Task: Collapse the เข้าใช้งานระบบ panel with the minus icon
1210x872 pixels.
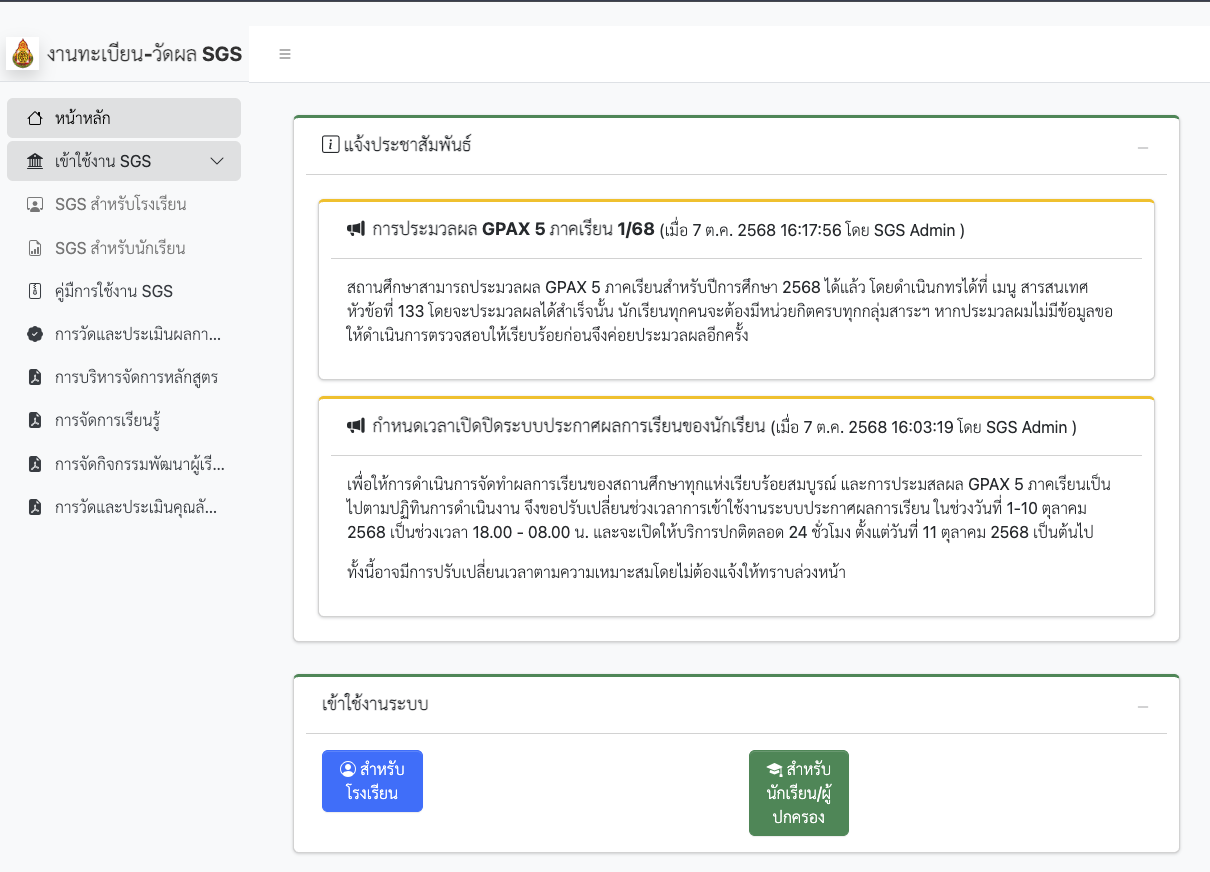Action: point(1143,706)
